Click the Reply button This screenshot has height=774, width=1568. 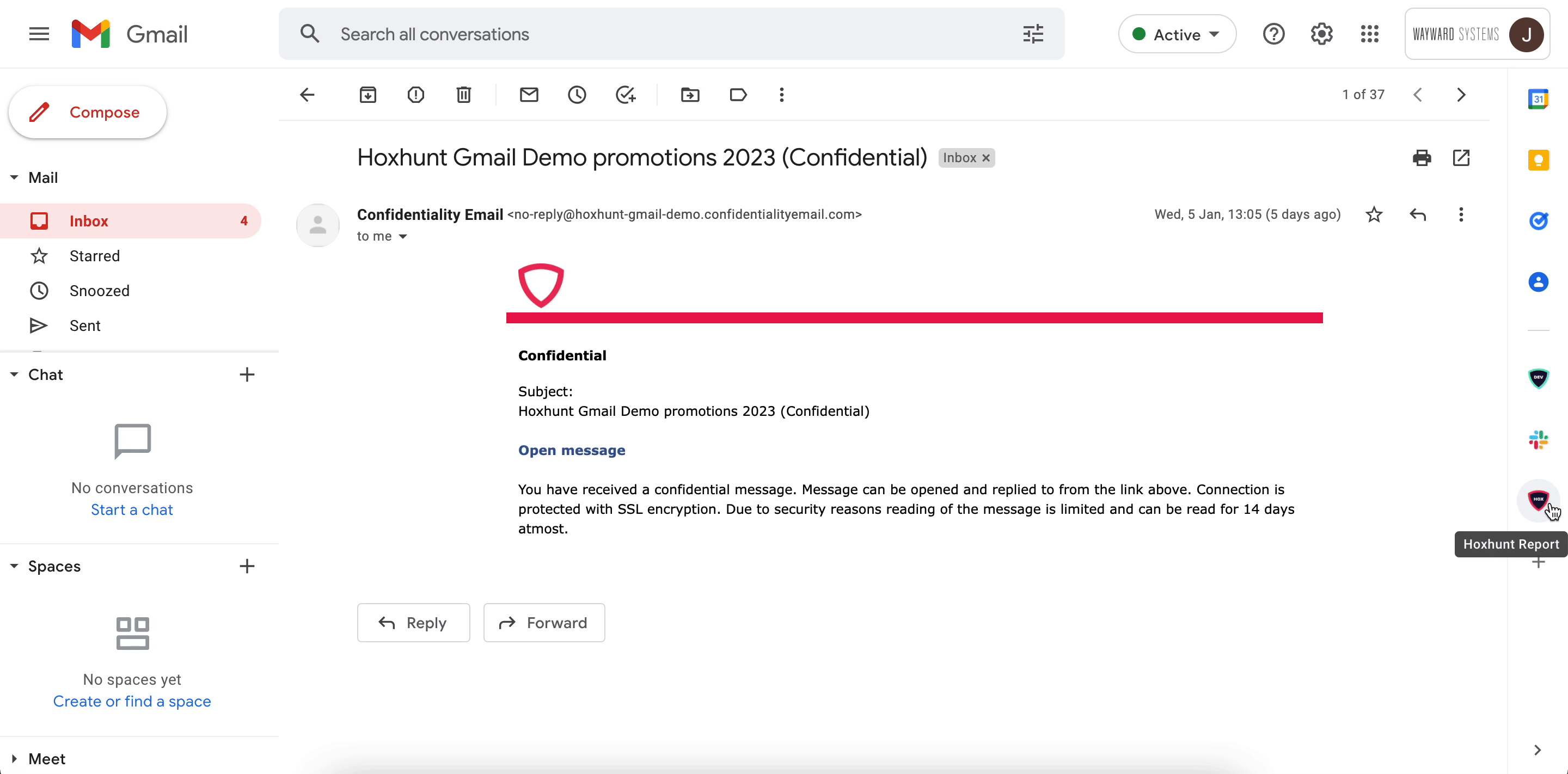pyautogui.click(x=413, y=623)
